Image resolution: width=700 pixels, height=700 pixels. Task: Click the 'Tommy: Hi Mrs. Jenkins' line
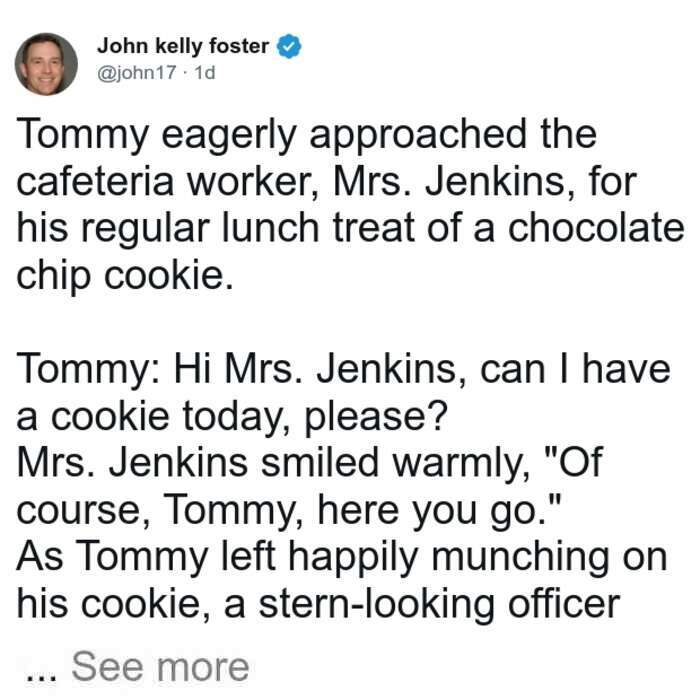coord(343,371)
